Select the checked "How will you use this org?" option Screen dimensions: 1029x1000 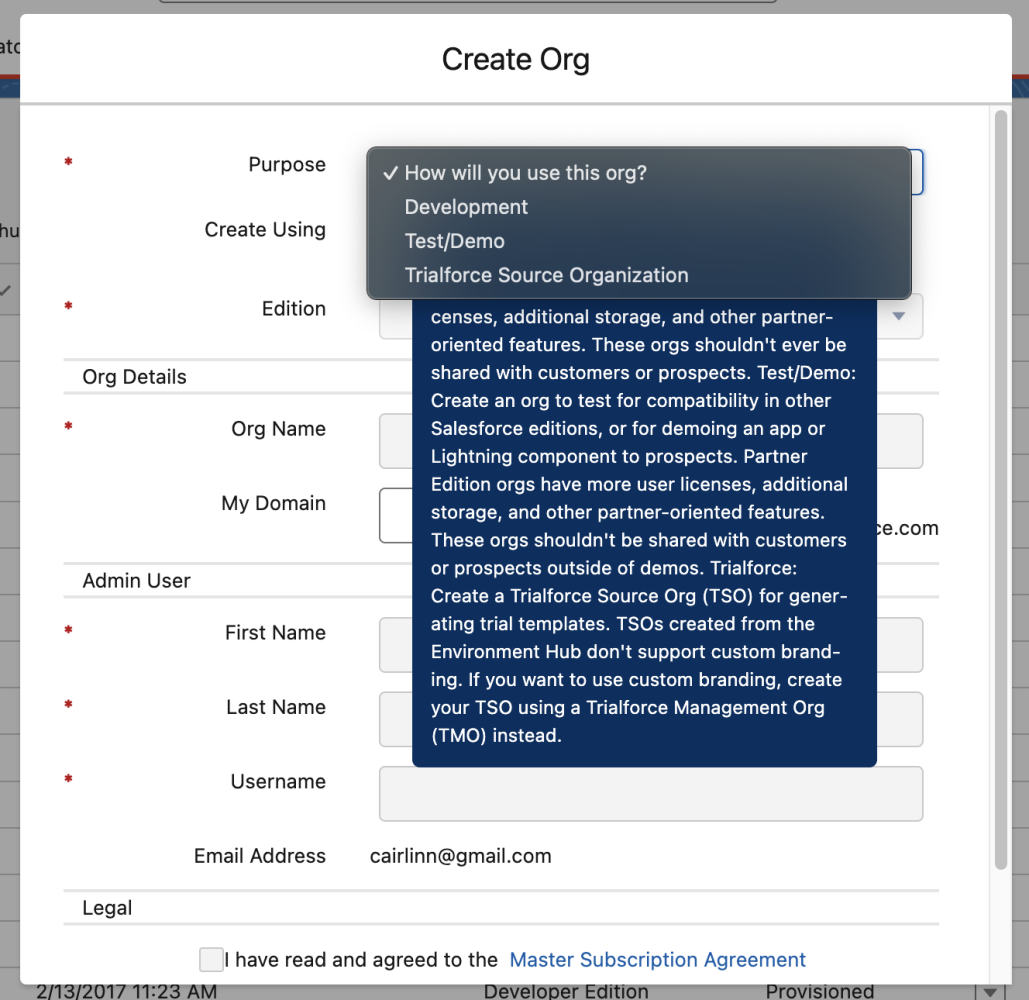[x=524, y=173]
